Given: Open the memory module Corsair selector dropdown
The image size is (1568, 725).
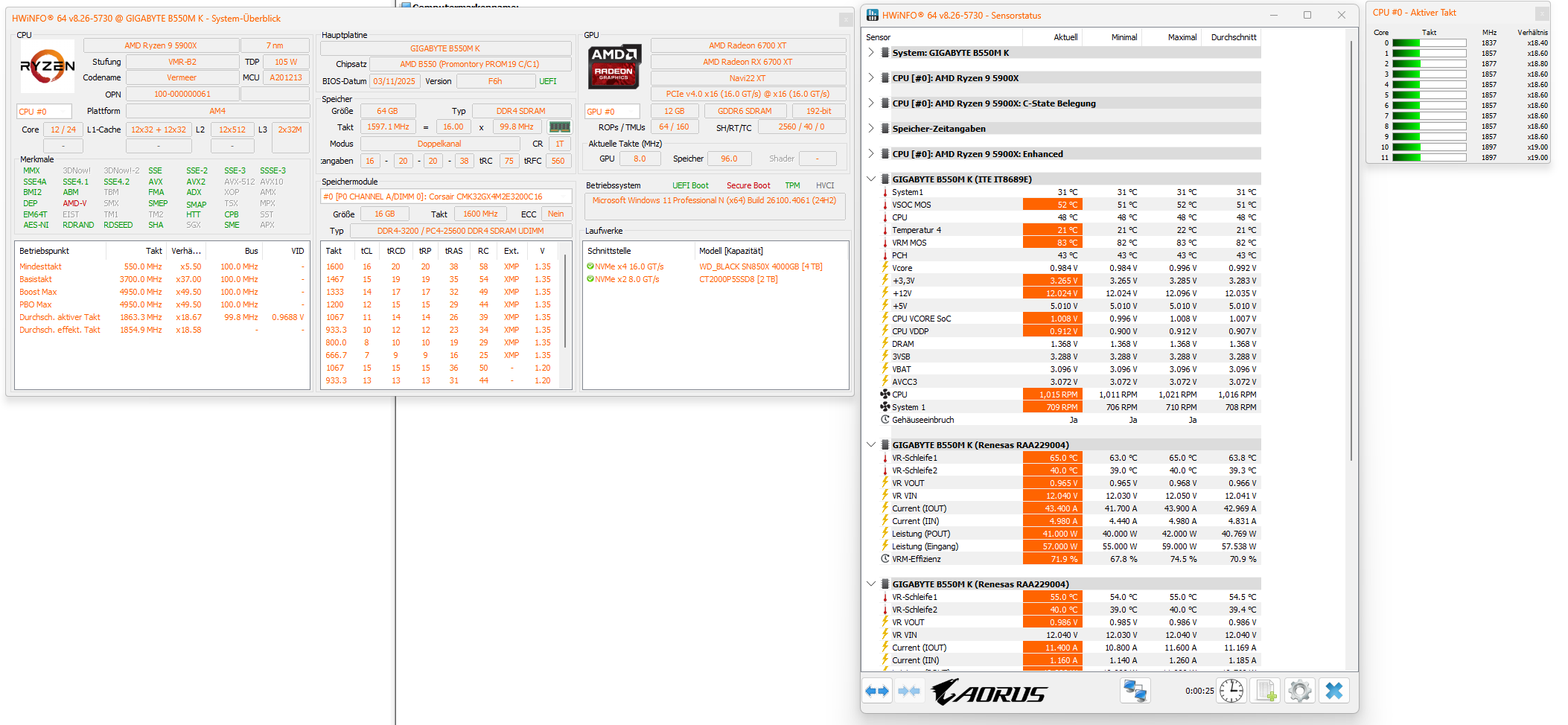Looking at the screenshot, I should [x=446, y=197].
